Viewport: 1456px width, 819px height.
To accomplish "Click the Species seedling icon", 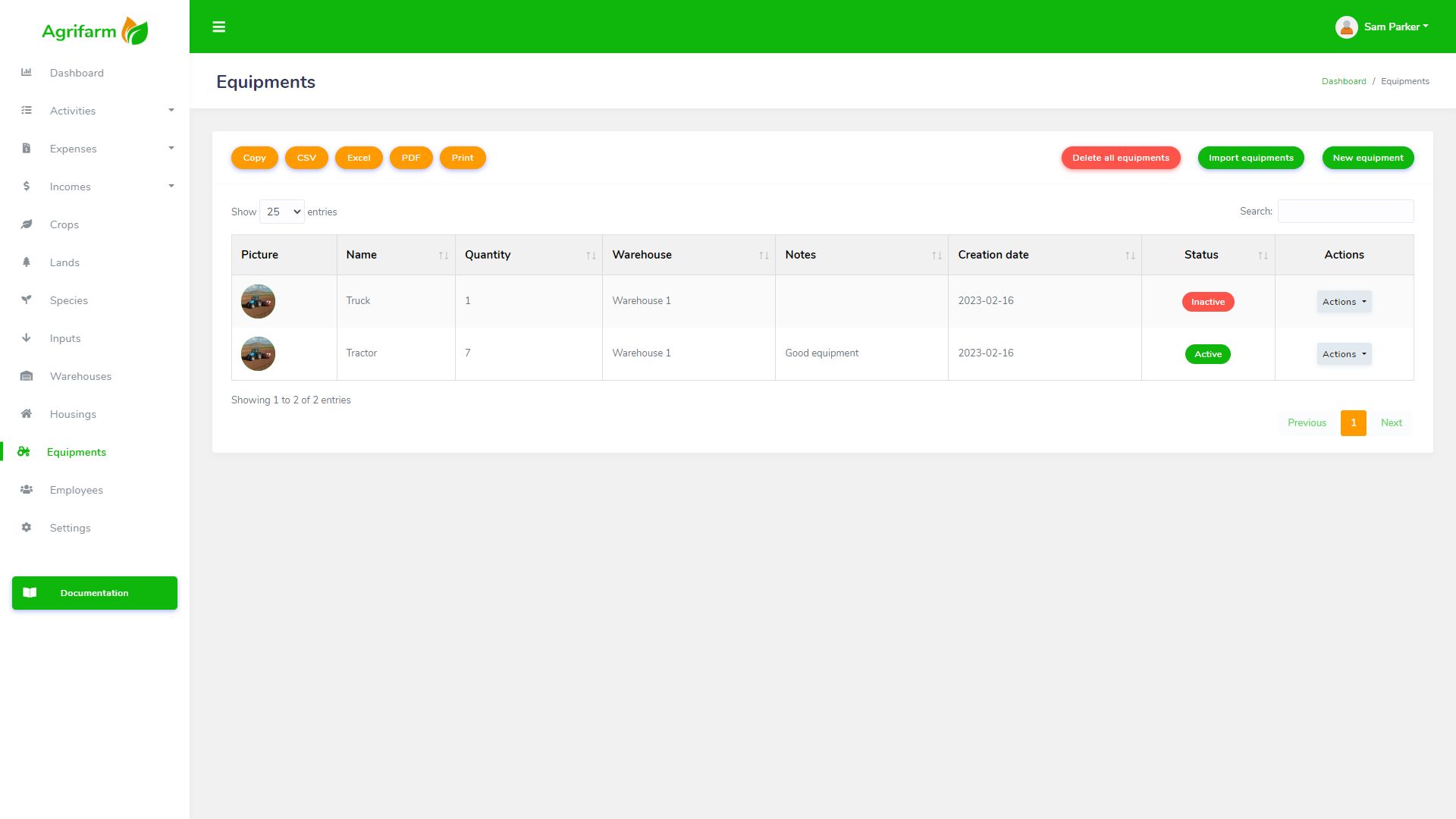I will coord(27,300).
